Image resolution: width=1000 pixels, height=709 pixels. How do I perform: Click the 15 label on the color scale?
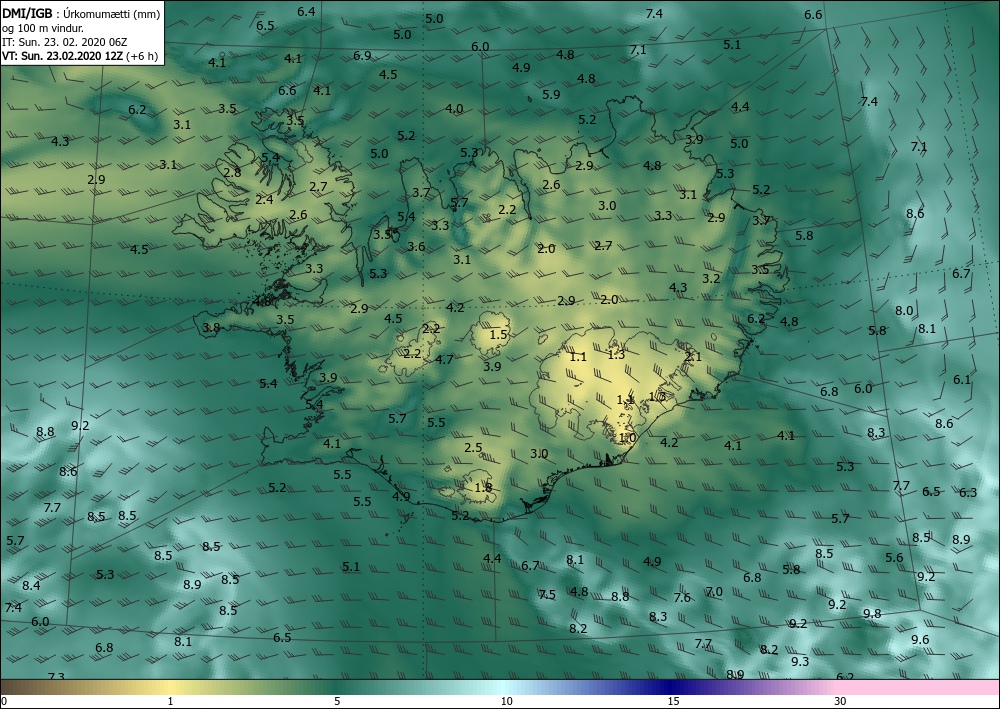(x=673, y=702)
